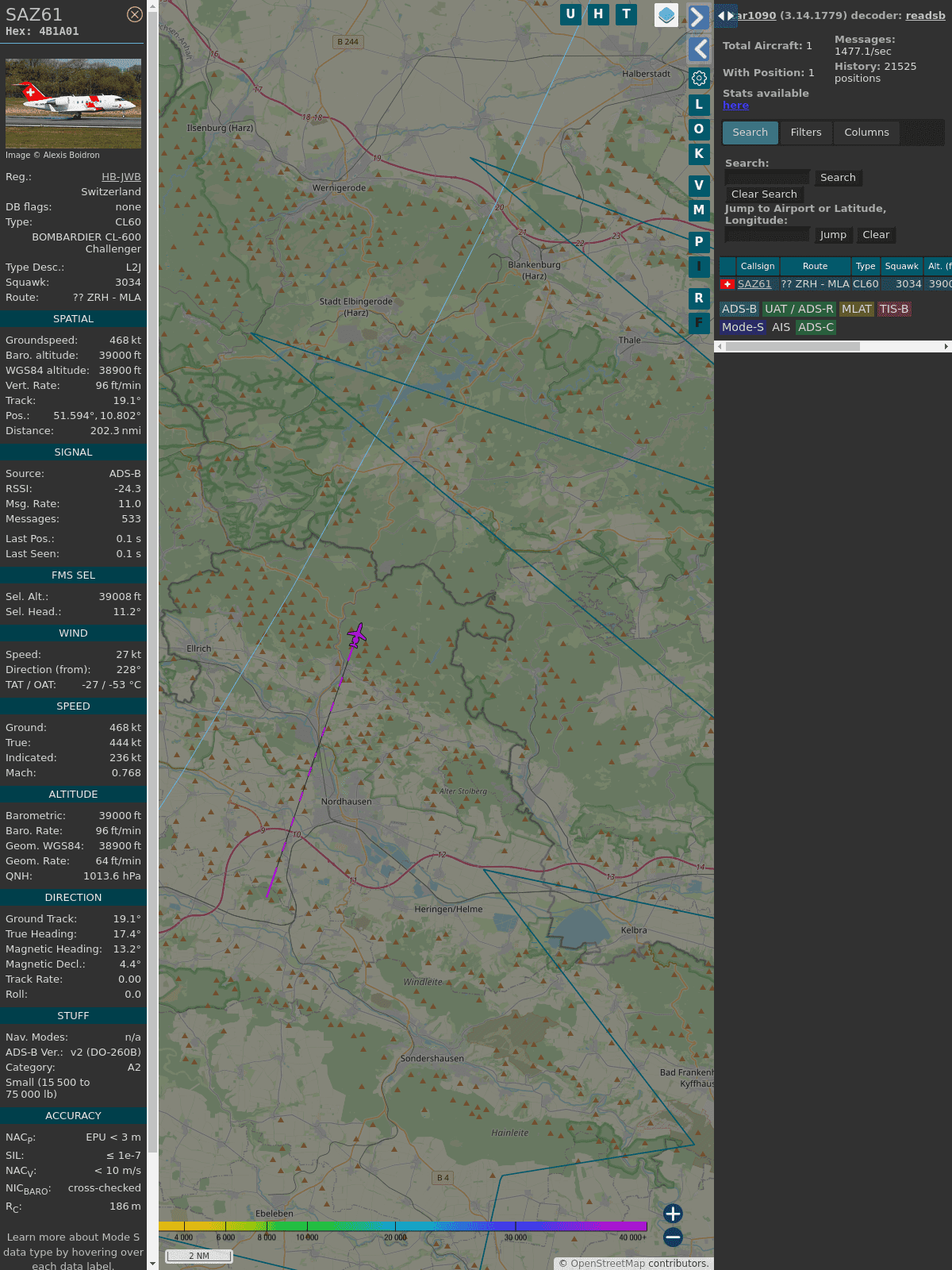
Task: Collapse sidebar with the left chevron button
Action: pos(699,49)
